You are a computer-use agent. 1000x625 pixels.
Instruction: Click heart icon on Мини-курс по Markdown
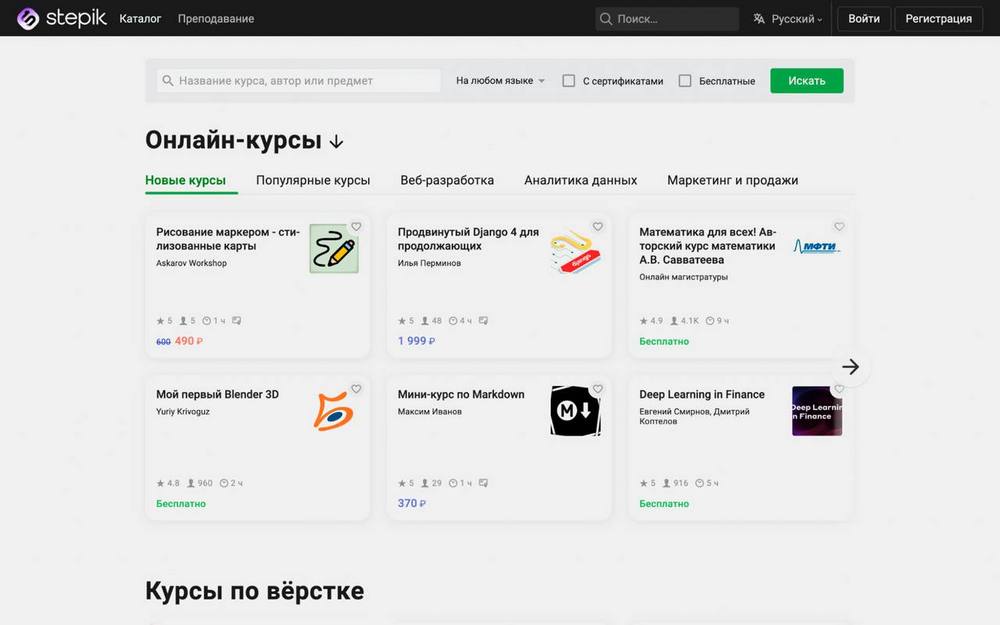(x=598, y=389)
